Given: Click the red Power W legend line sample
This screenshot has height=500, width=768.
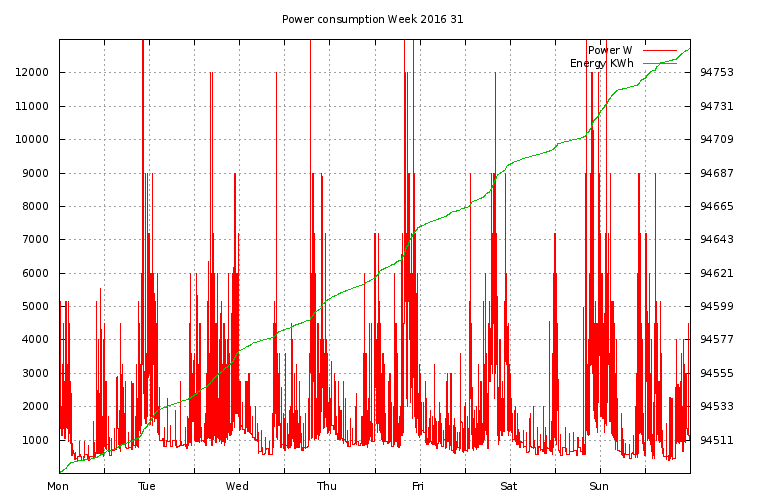Looking at the screenshot, I should click(660, 50).
